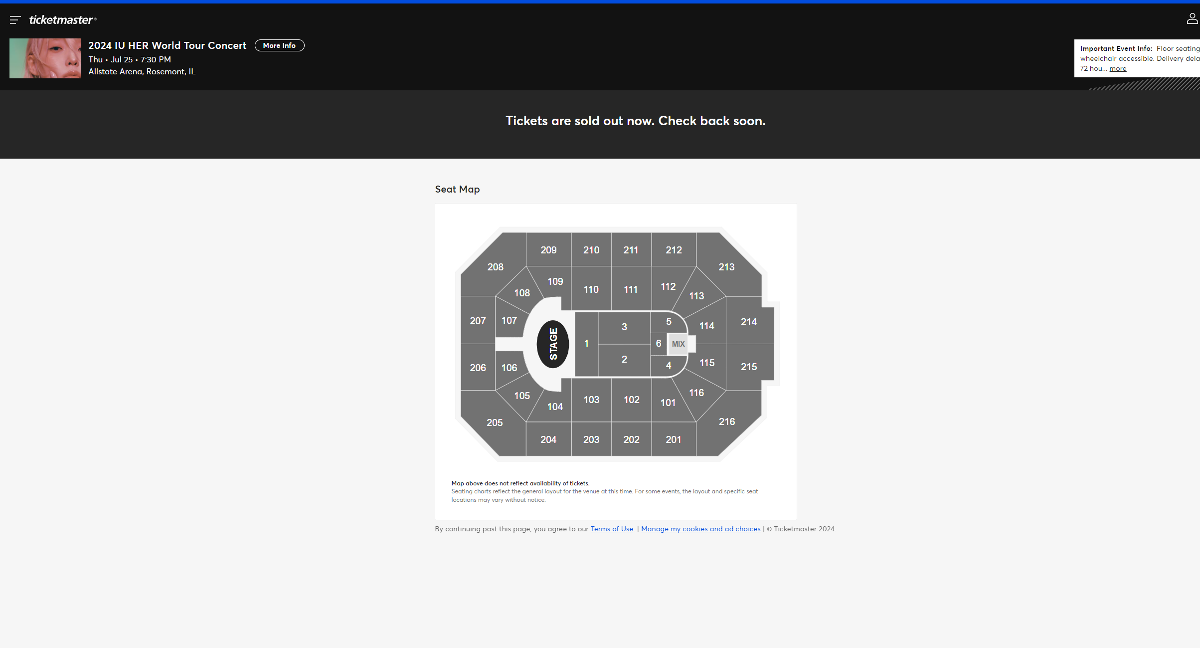
Task: Select section 205 on the seat map
Action: click(495, 423)
